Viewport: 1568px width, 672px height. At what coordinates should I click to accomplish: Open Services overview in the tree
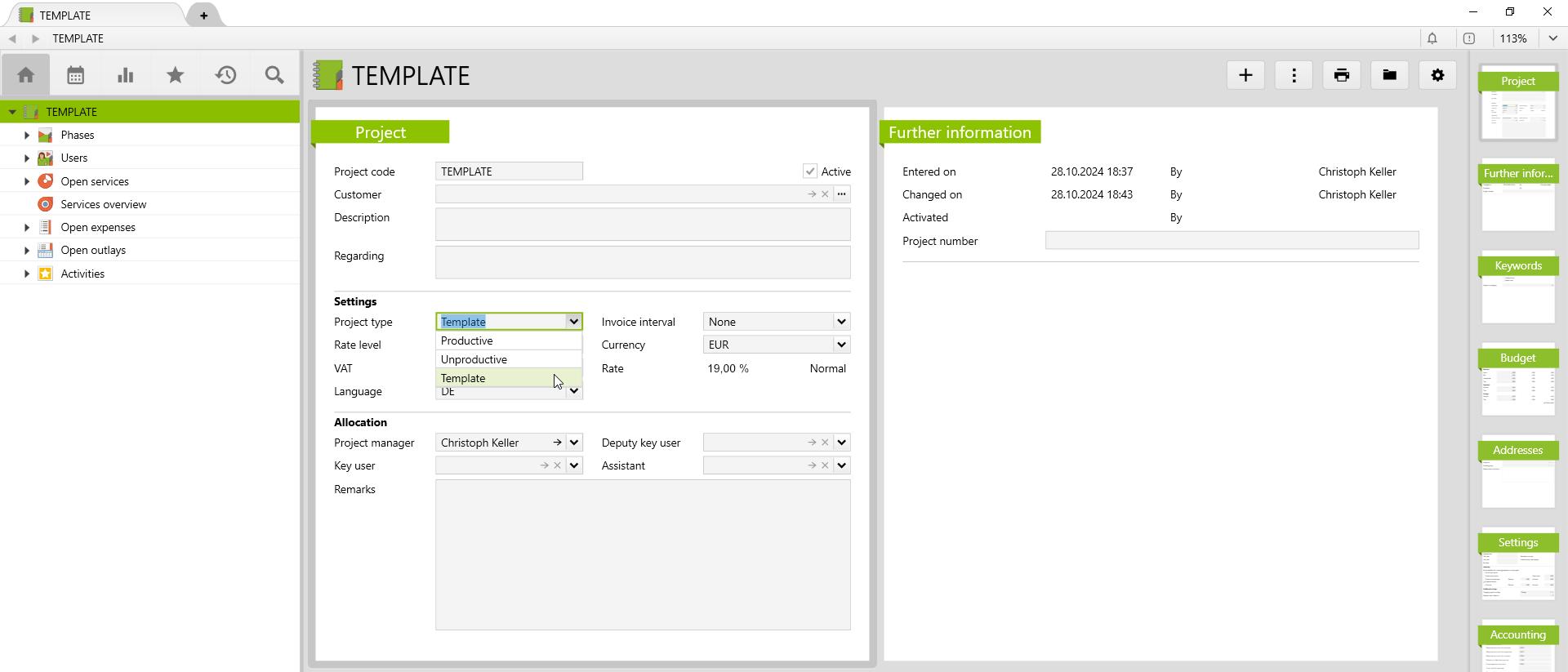(103, 204)
